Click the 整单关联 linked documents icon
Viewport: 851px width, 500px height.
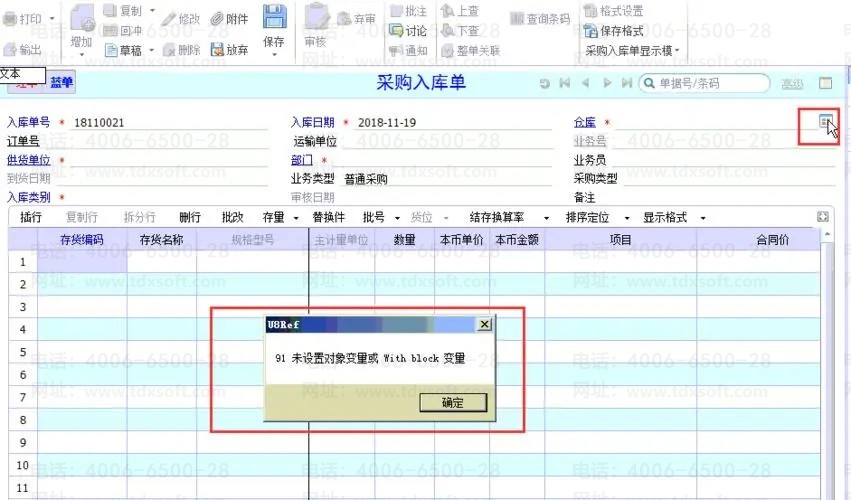pyautogui.click(x=448, y=50)
